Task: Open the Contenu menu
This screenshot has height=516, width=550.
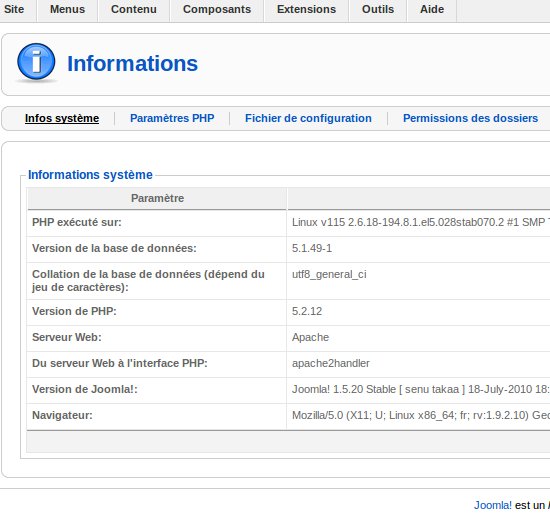Action: (x=134, y=9)
